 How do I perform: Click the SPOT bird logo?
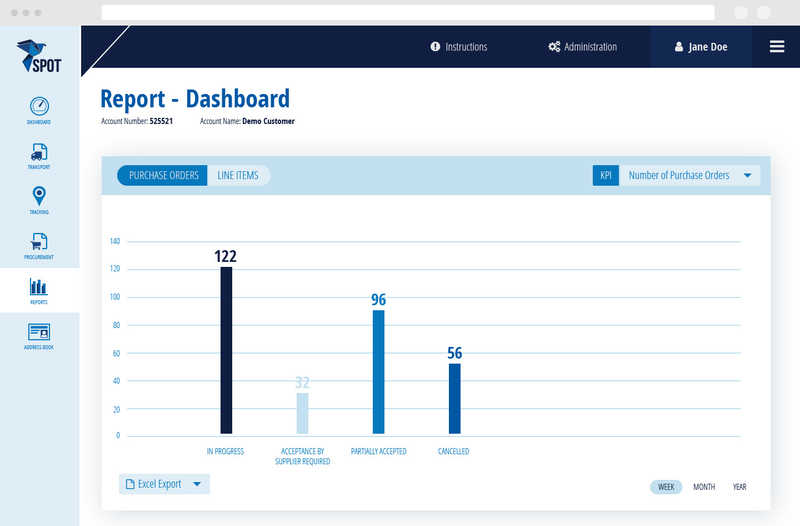tap(39, 56)
